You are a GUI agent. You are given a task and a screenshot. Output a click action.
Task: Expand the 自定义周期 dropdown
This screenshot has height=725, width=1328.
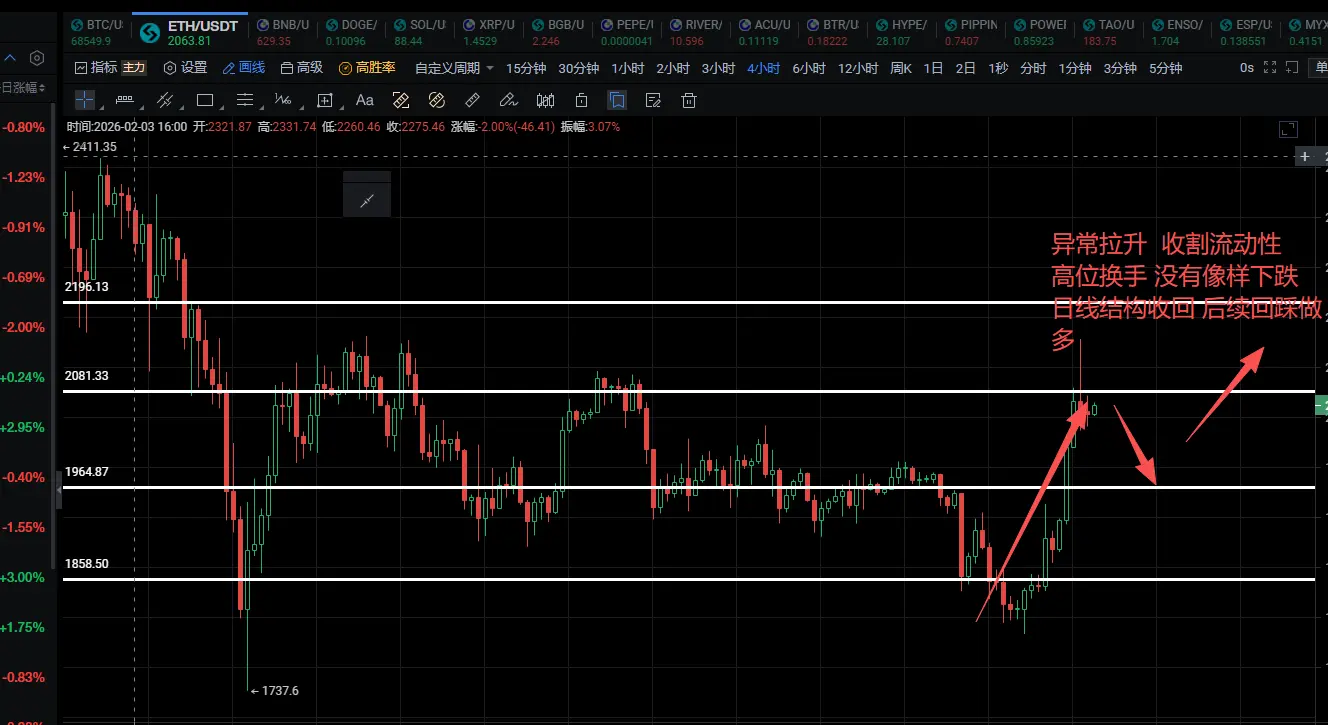pyautogui.click(x=455, y=68)
